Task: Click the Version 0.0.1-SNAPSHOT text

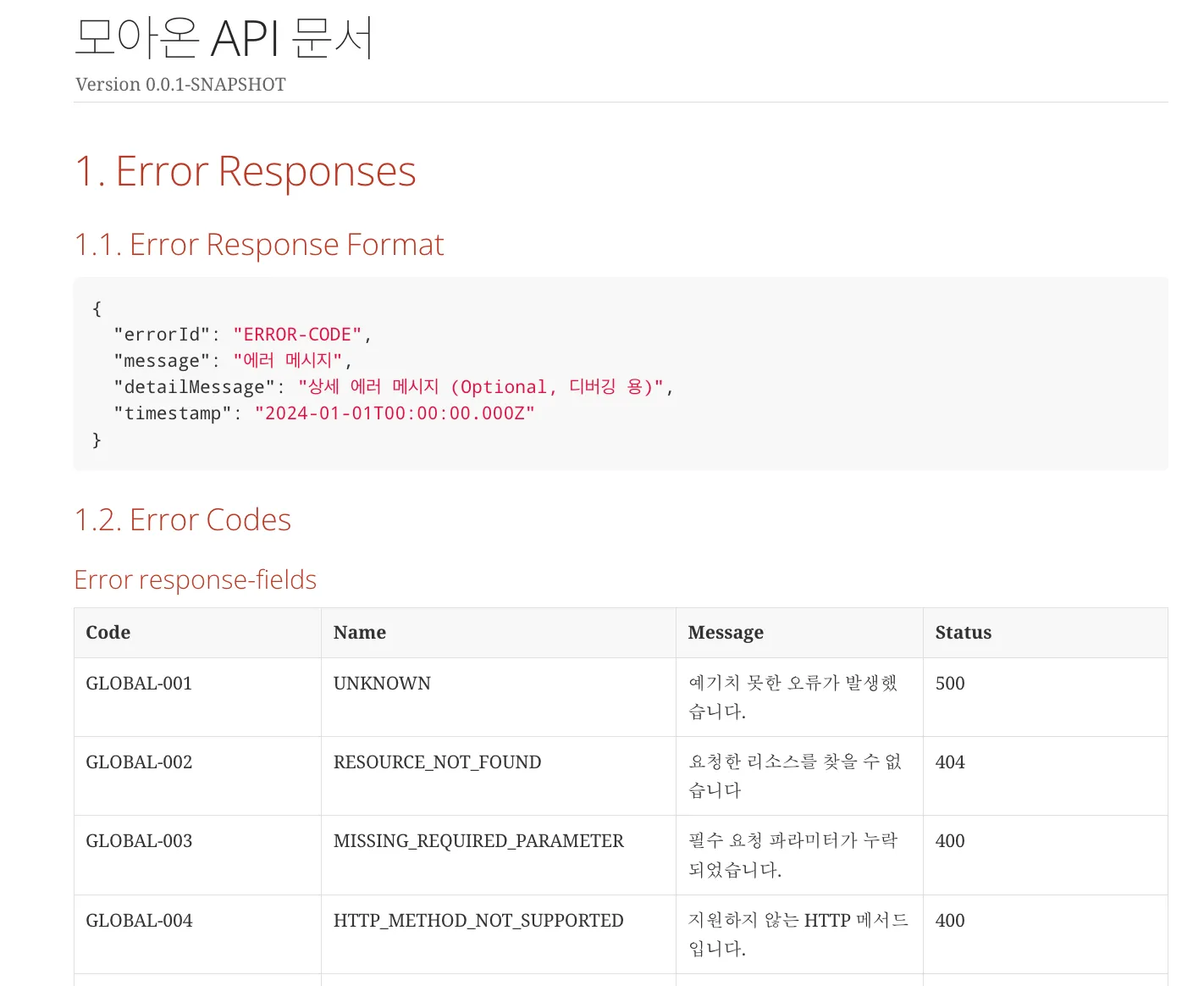Action: coord(180,85)
